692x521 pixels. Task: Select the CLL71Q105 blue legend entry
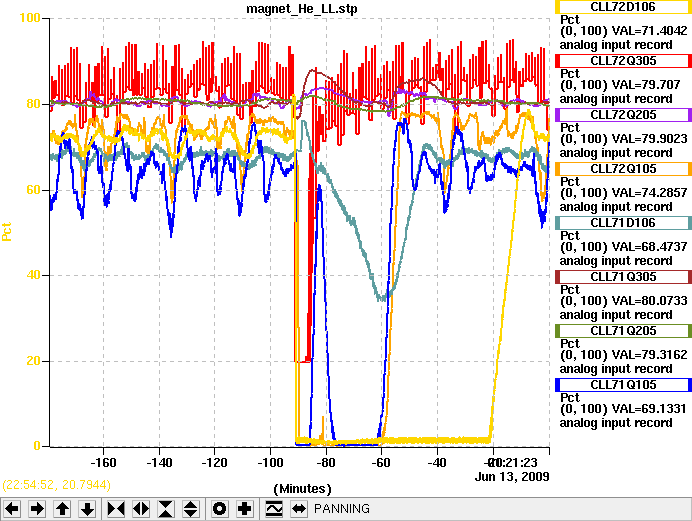[623, 385]
